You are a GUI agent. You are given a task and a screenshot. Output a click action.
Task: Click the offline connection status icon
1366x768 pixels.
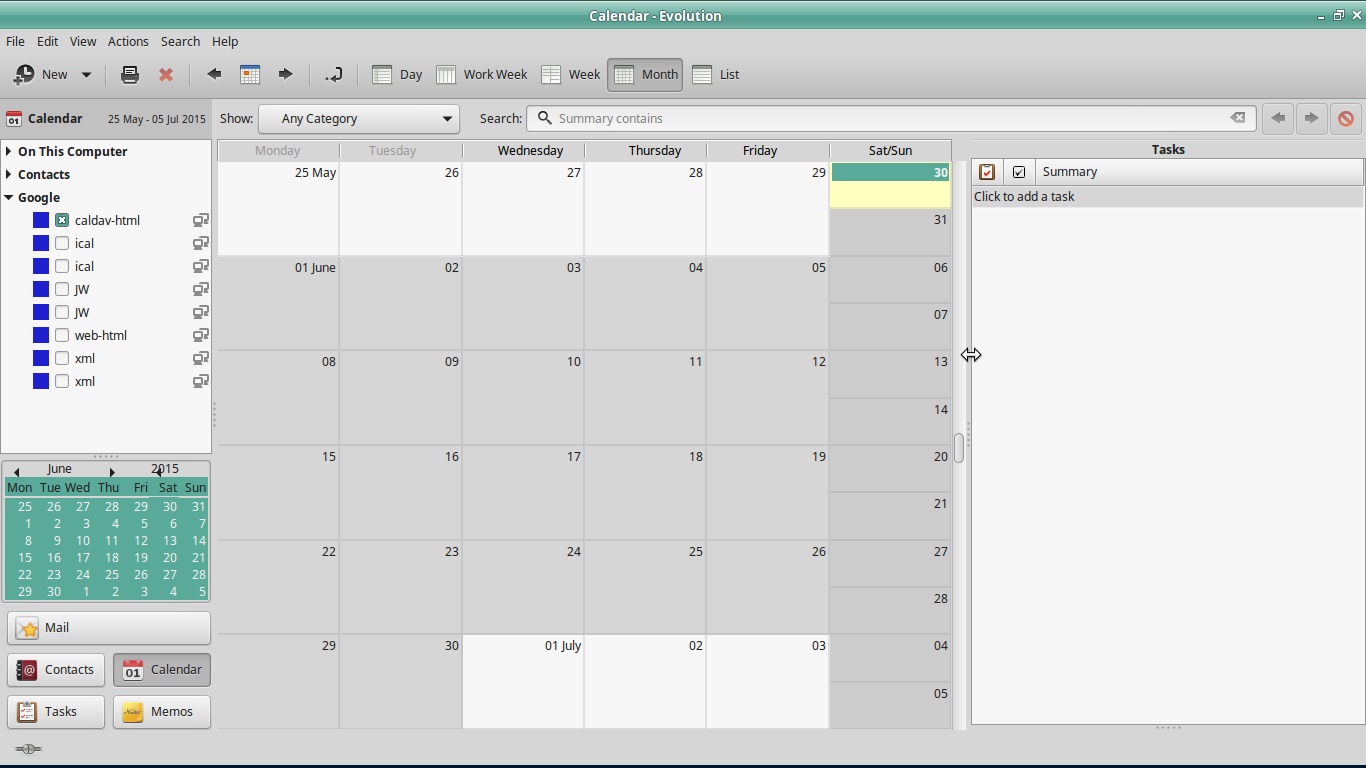28,749
